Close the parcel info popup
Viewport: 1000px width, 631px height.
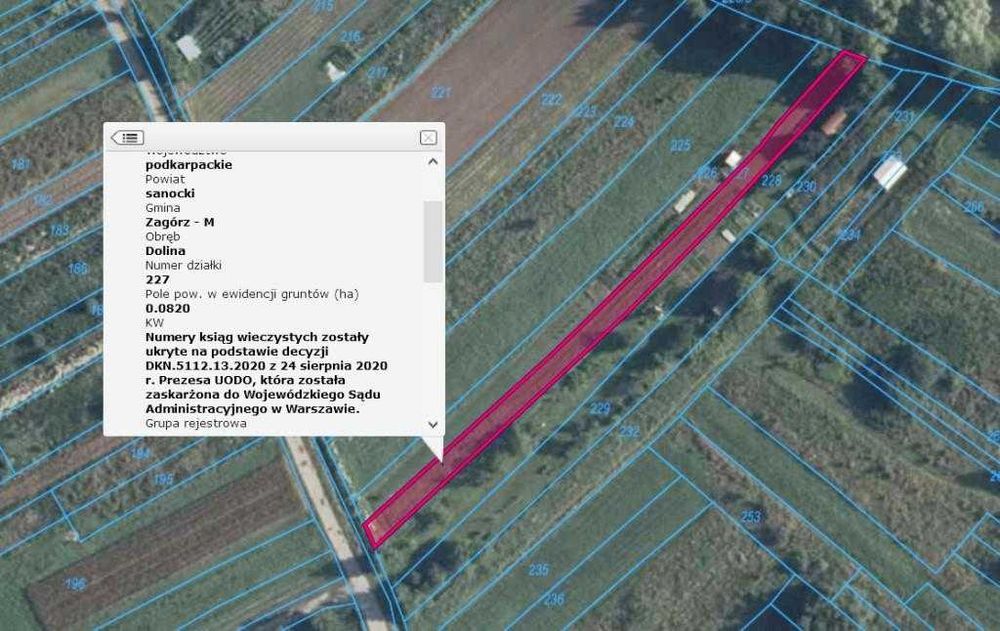coord(429,137)
